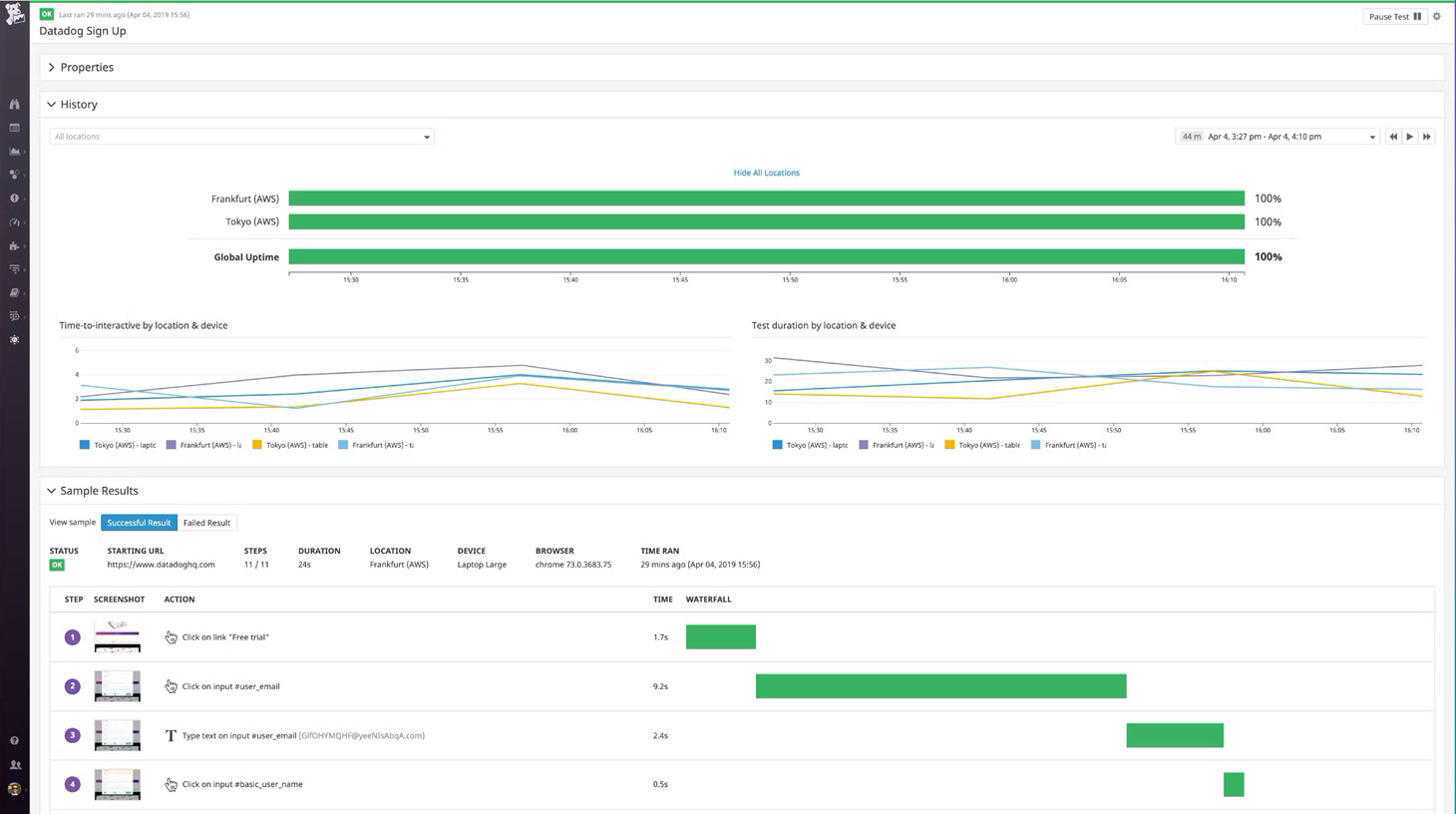Open the Notebooks book icon in the sidebar
Image resolution: width=1456 pixels, height=814 pixels.
tap(14, 292)
